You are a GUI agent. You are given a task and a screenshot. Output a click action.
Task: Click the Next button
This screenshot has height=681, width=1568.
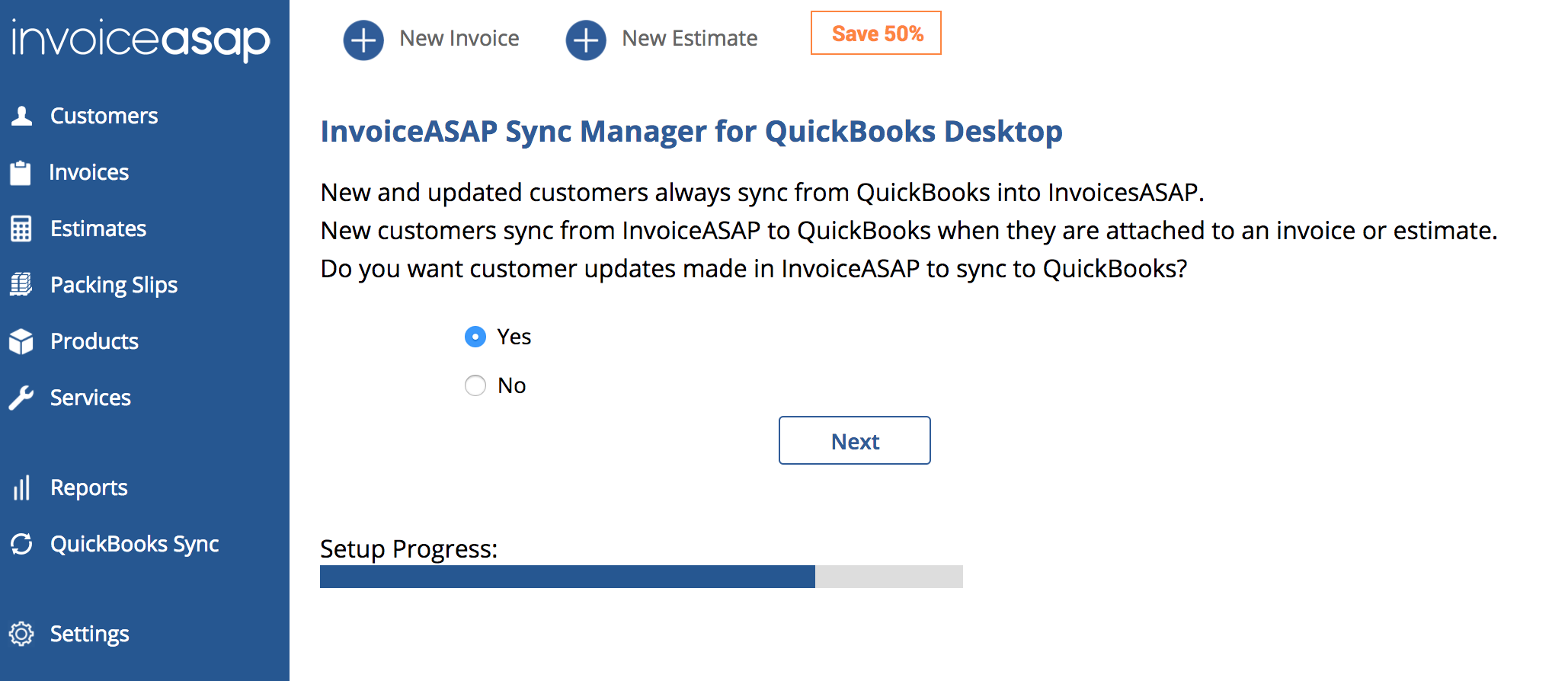(x=855, y=440)
